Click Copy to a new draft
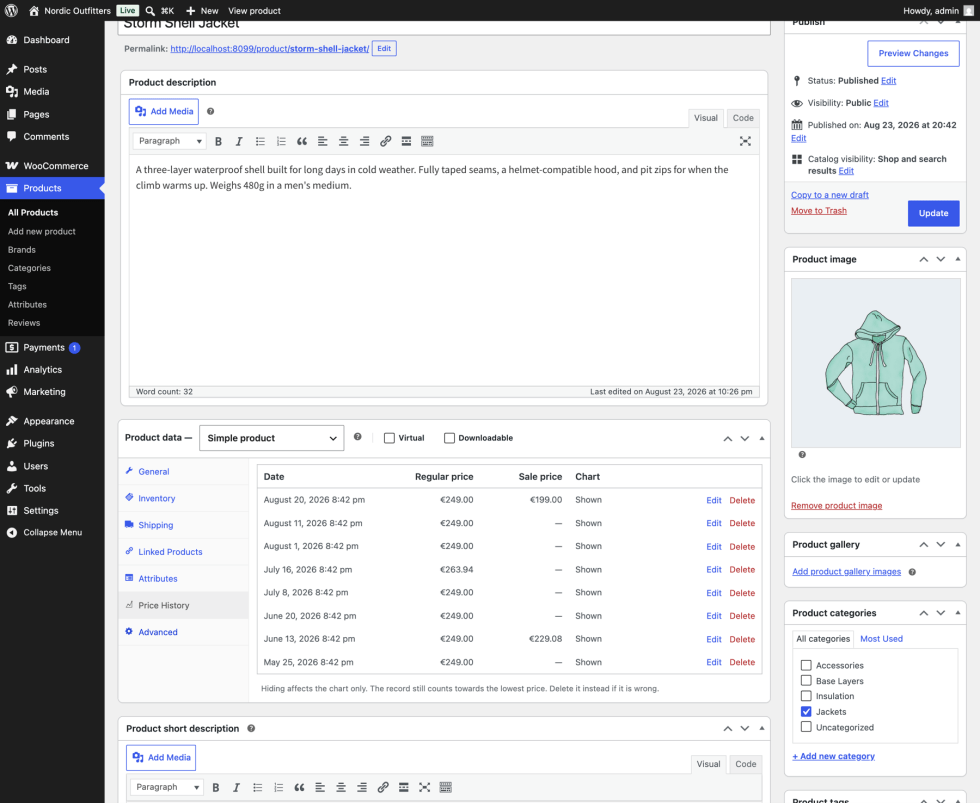980x803 pixels. click(829, 195)
